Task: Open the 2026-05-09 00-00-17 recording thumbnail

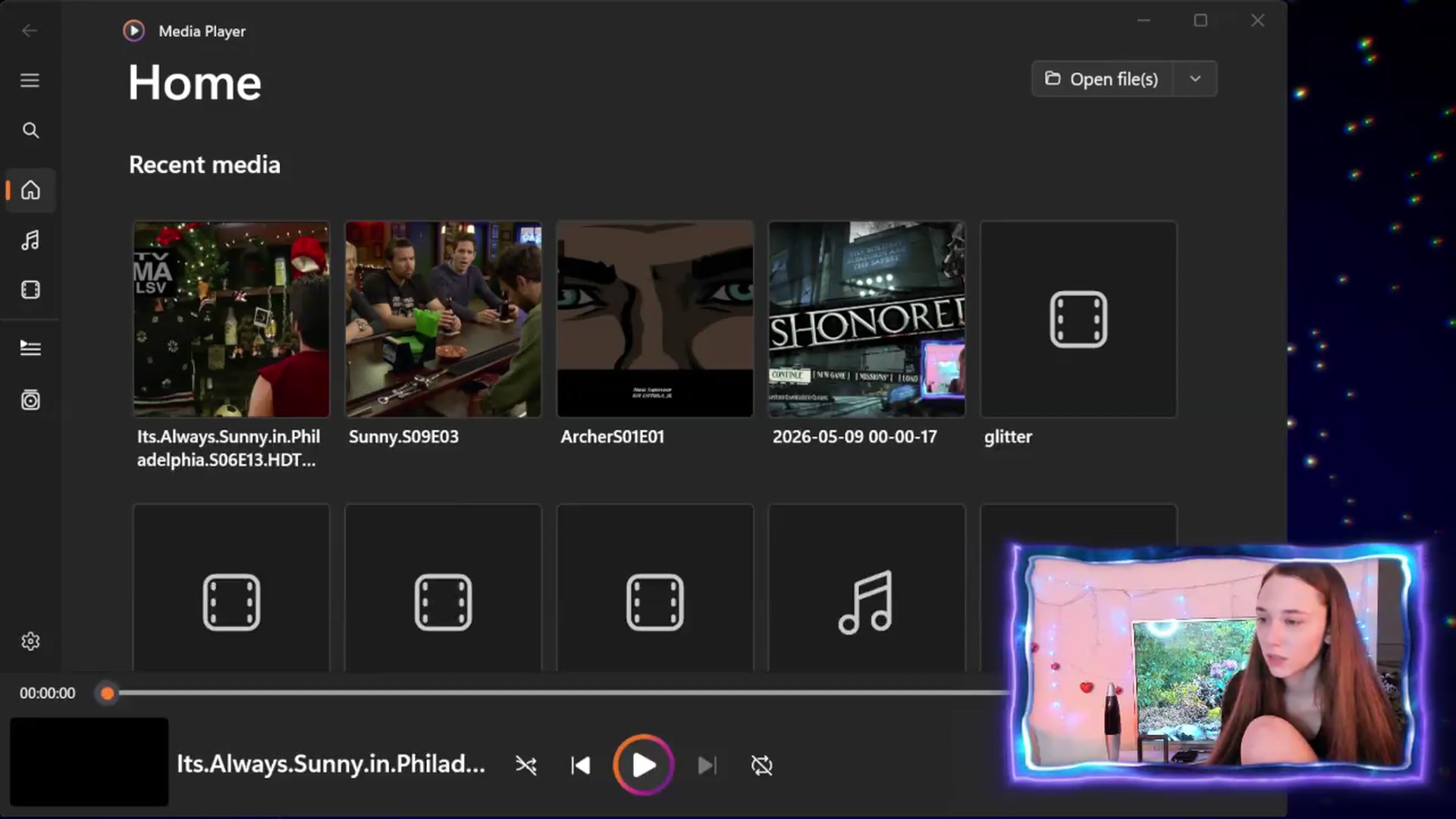Action: click(x=867, y=319)
